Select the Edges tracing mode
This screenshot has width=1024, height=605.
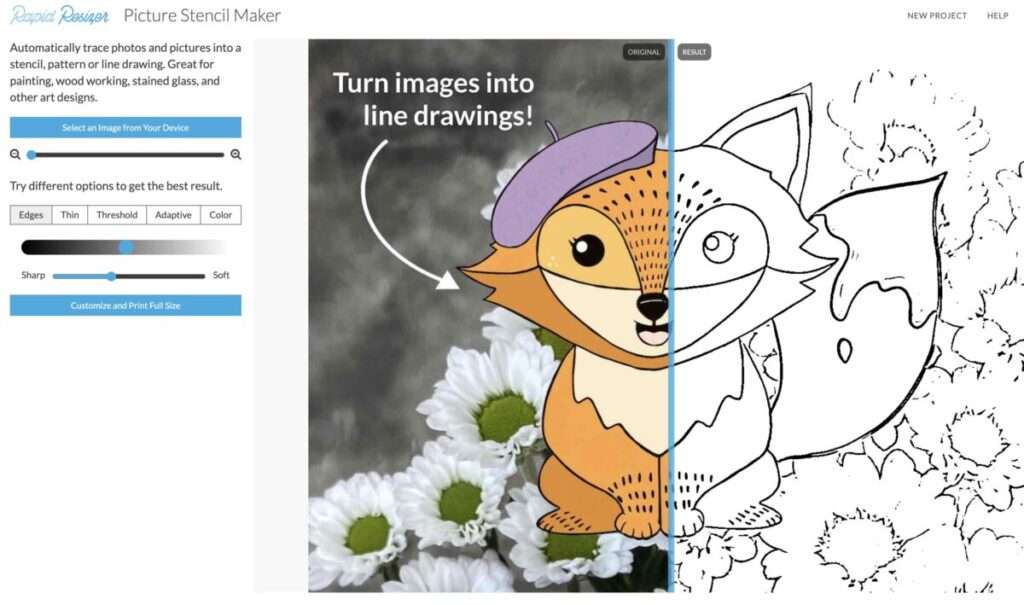(31, 215)
